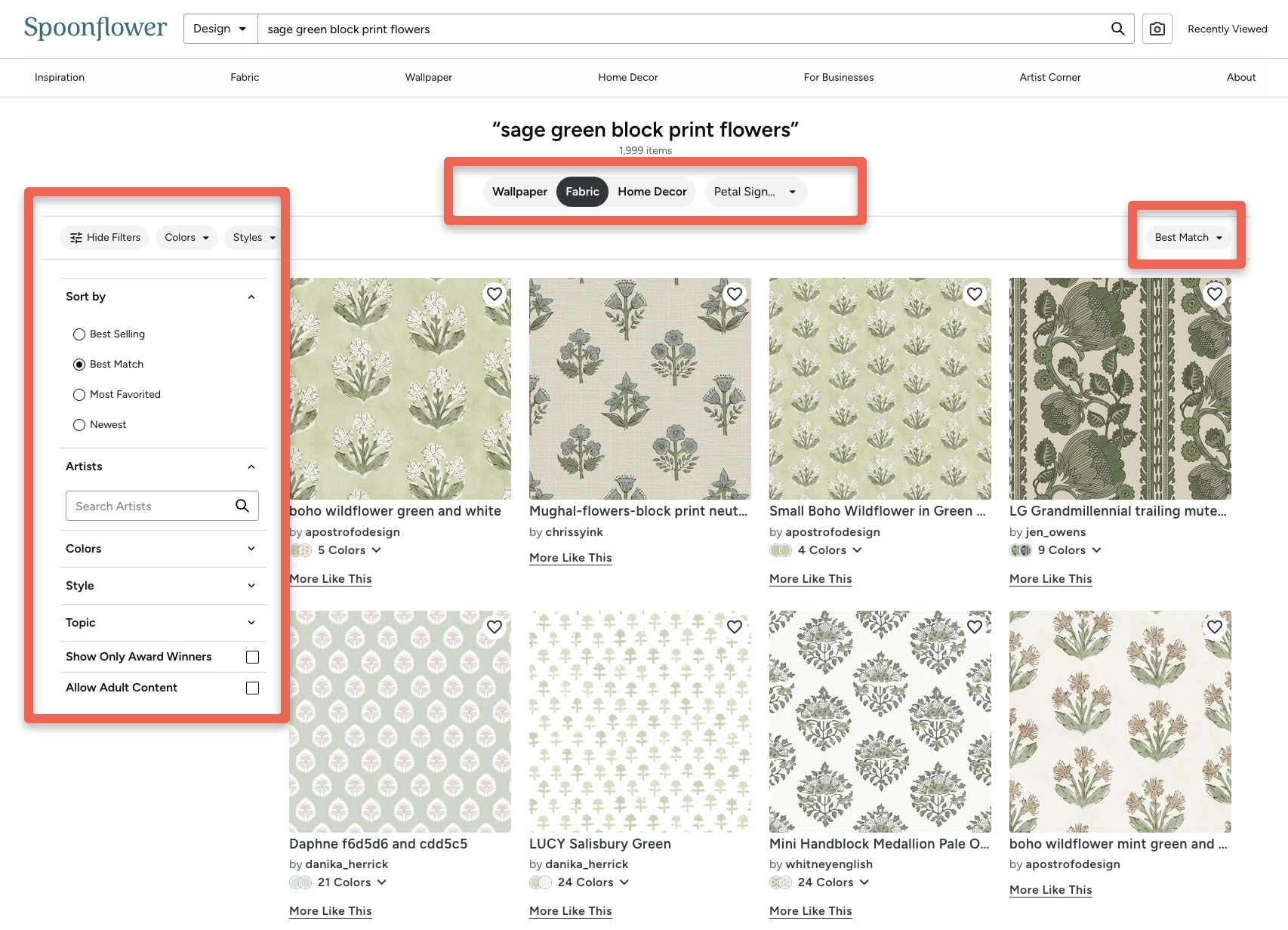This screenshot has height=930, width=1288.
Task: Select the Best Selling sort option
Action: [x=79, y=334]
